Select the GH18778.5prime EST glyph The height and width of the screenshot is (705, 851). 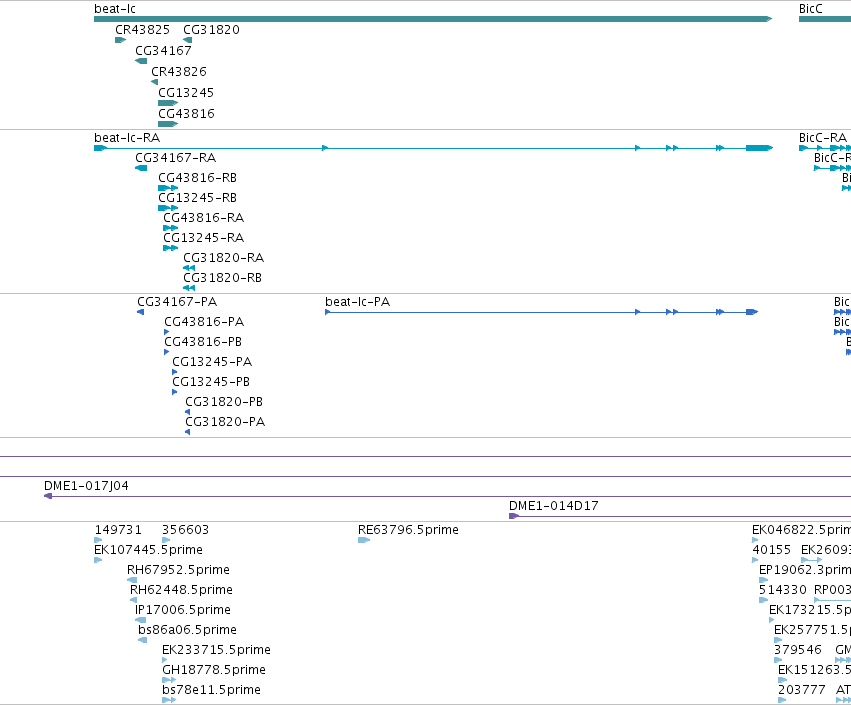coord(169,680)
